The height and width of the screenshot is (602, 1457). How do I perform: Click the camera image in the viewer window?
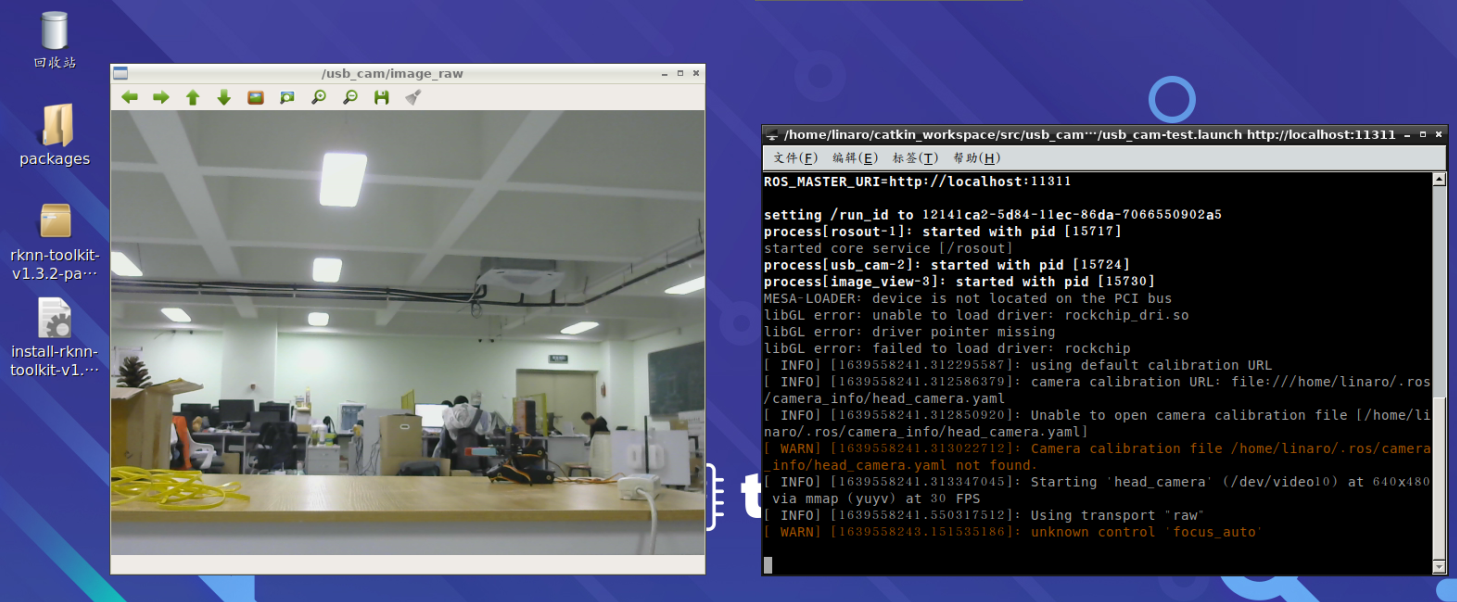(407, 332)
